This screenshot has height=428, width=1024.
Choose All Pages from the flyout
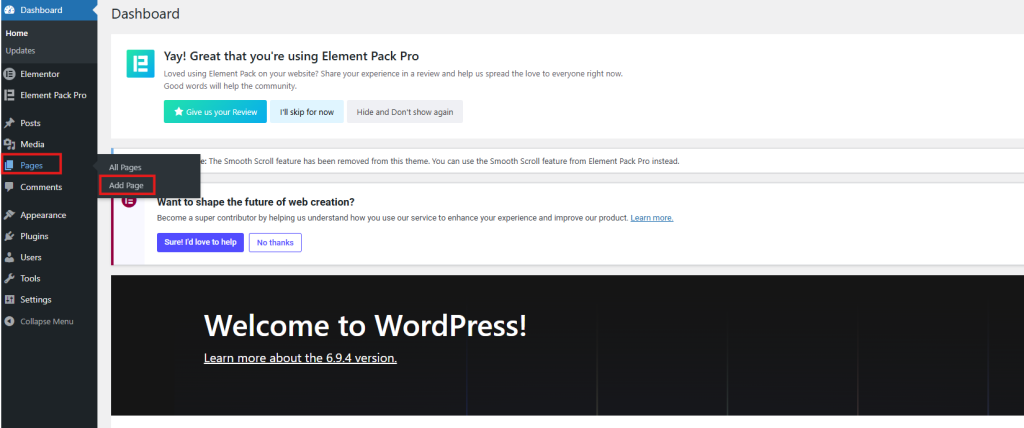tap(125, 167)
